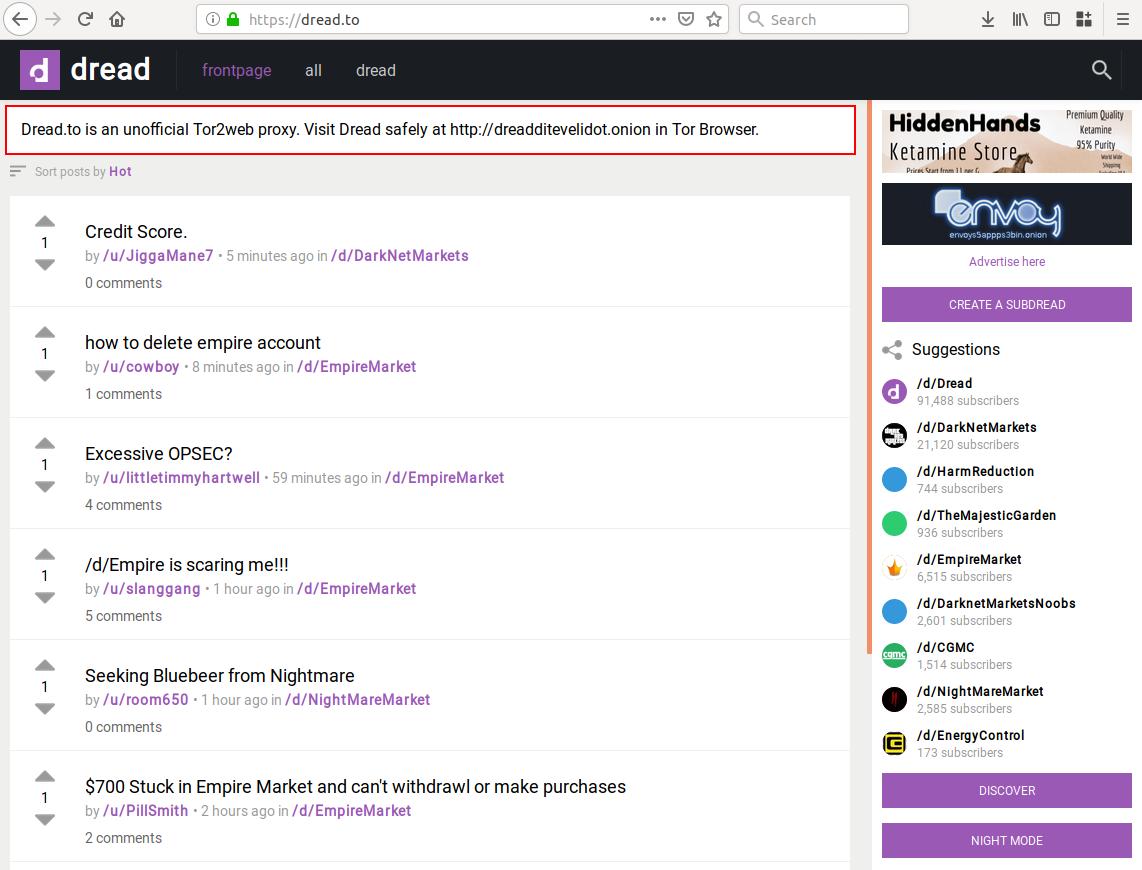Viewport: 1142px width, 870px height.
Task: Open /d/DarkNetMarkets link on Credit Score post
Action: tap(400, 256)
